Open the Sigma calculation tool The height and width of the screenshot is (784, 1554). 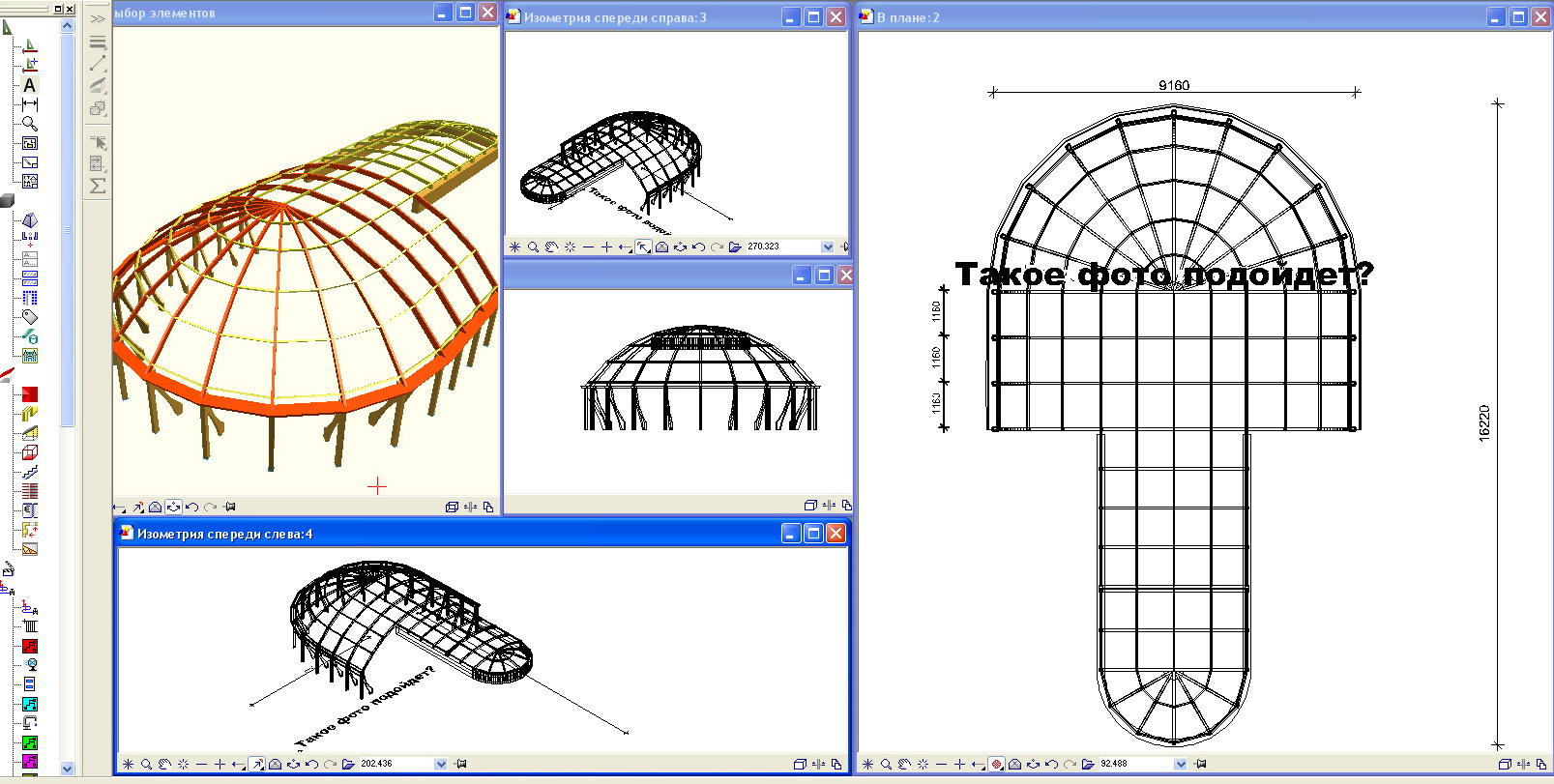[x=98, y=186]
